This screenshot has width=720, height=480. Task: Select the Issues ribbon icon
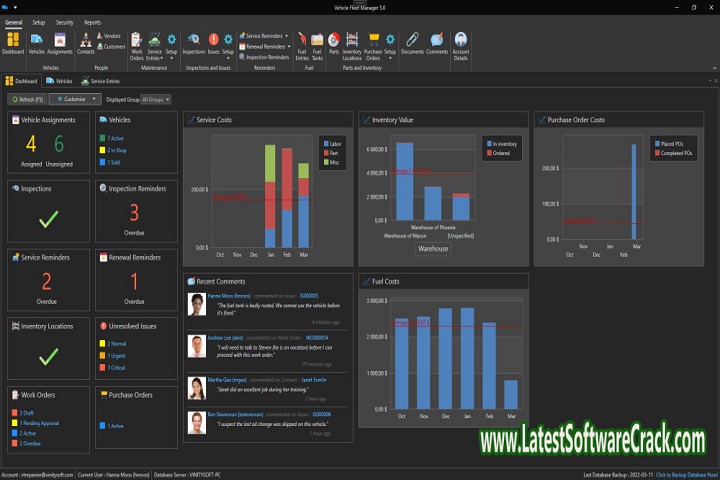click(213, 42)
